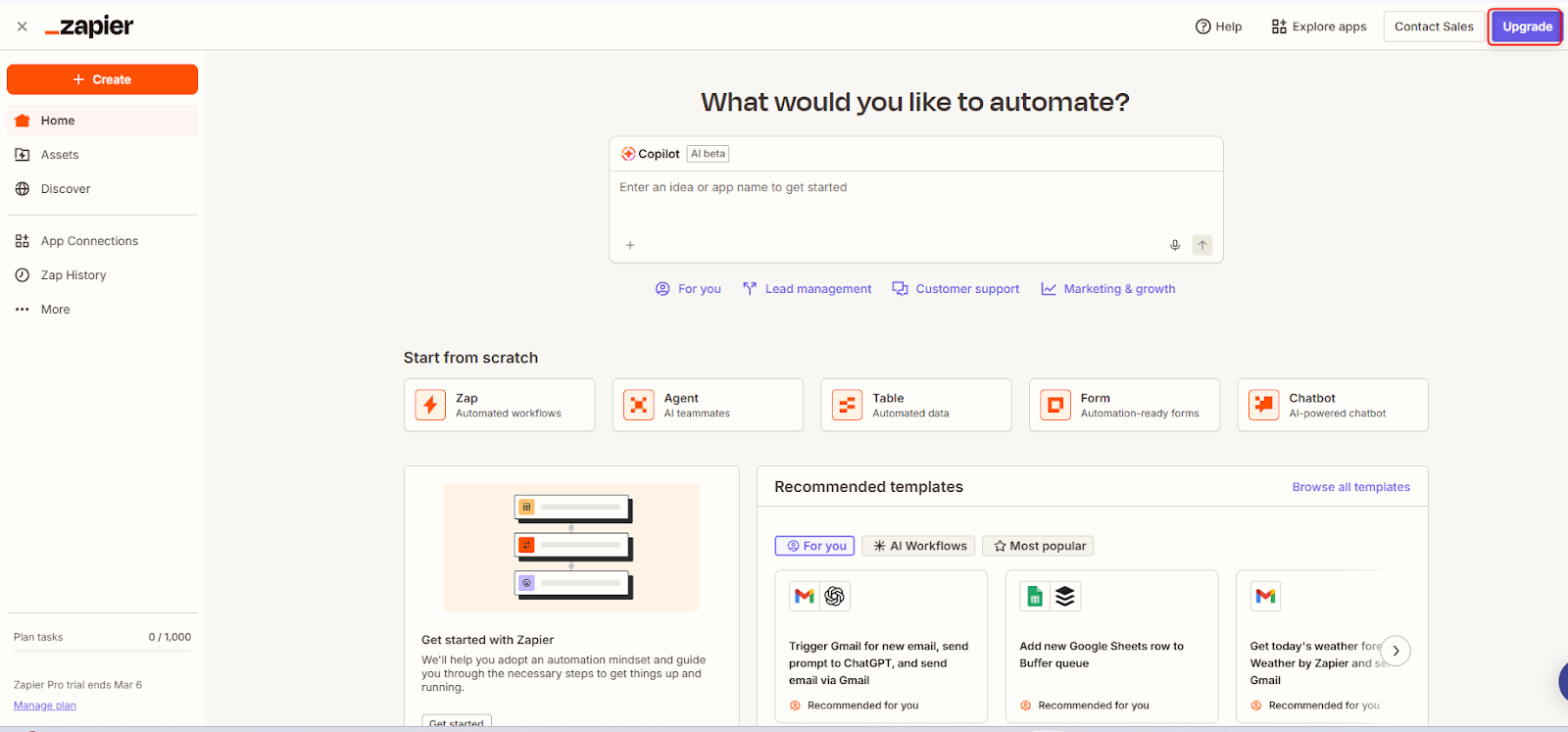The width and height of the screenshot is (1568, 732).
Task: Open Home in the sidebar
Action: [102, 121]
